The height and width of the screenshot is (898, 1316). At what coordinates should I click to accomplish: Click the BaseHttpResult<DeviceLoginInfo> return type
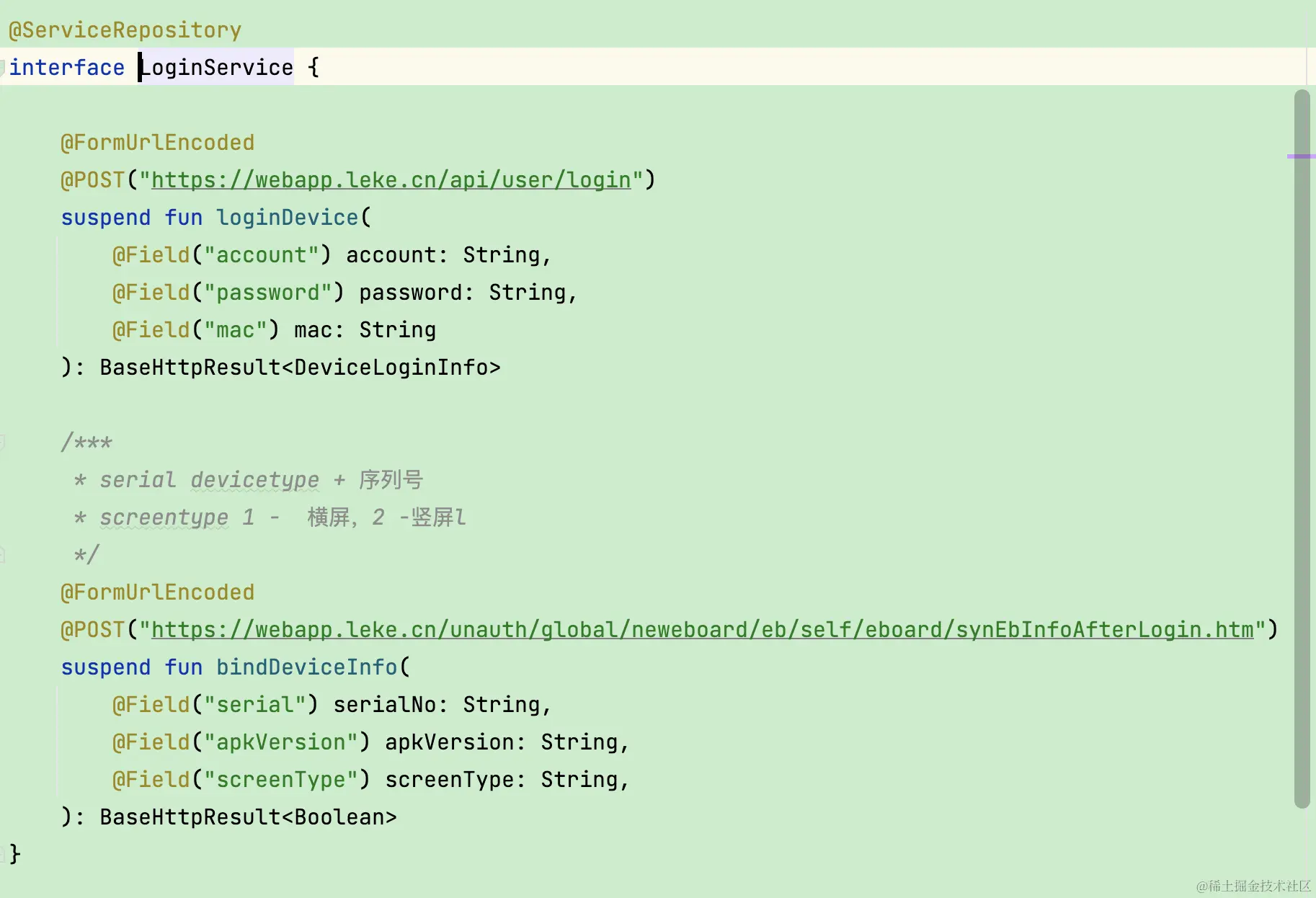[300, 368]
